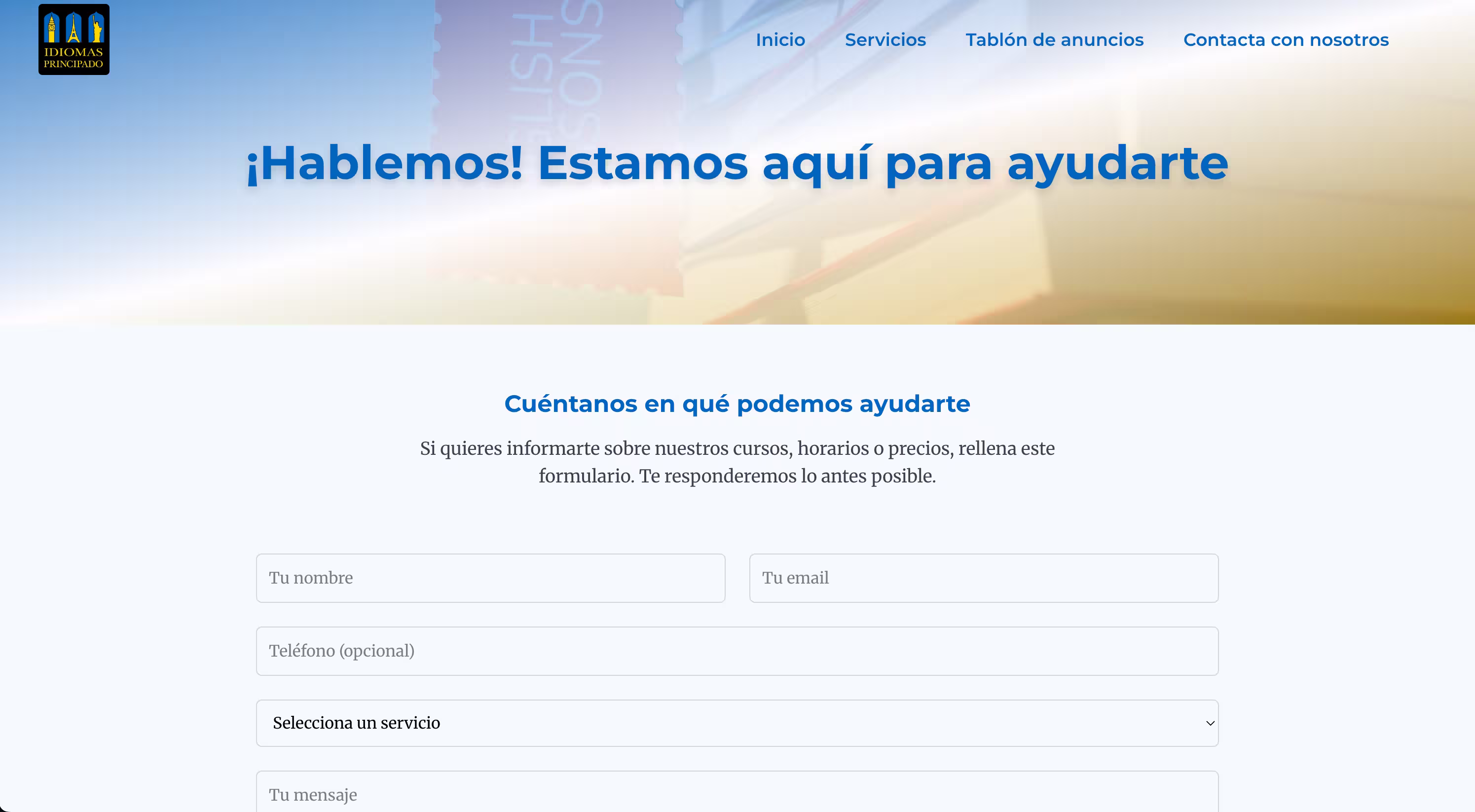1475x812 pixels.
Task: Open the Servicios menu item
Action: [x=885, y=39]
